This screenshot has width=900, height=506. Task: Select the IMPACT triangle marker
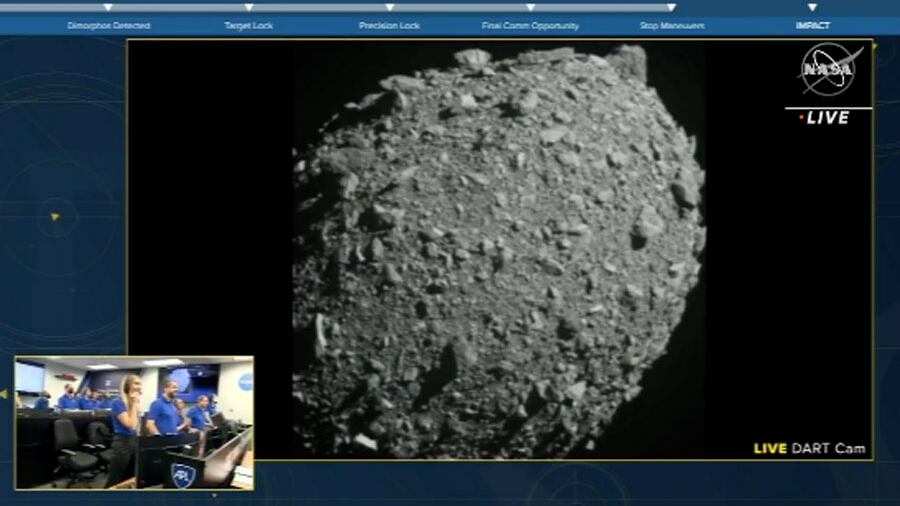tap(812, 8)
